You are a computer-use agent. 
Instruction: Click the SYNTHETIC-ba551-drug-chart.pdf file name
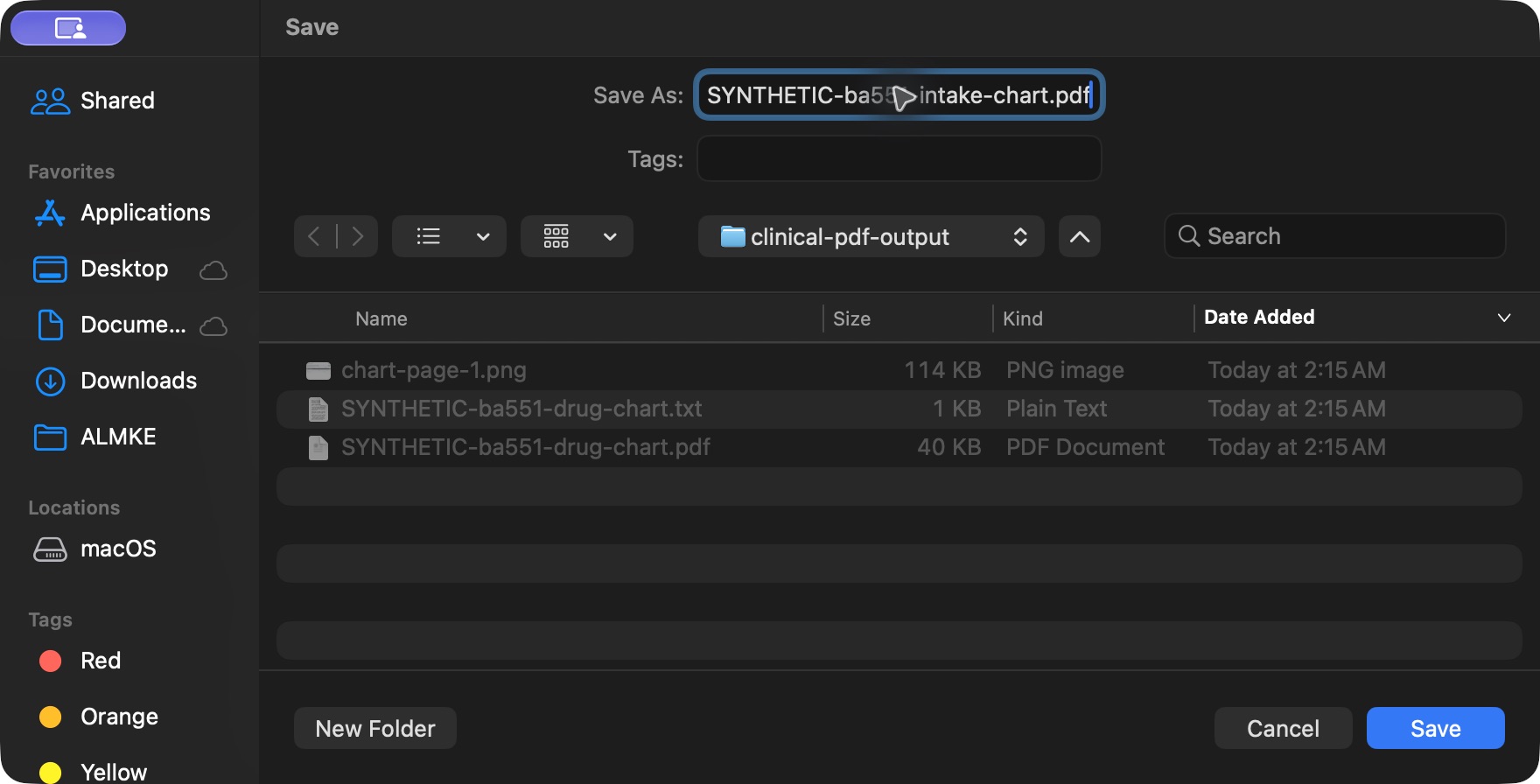tap(526, 447)
